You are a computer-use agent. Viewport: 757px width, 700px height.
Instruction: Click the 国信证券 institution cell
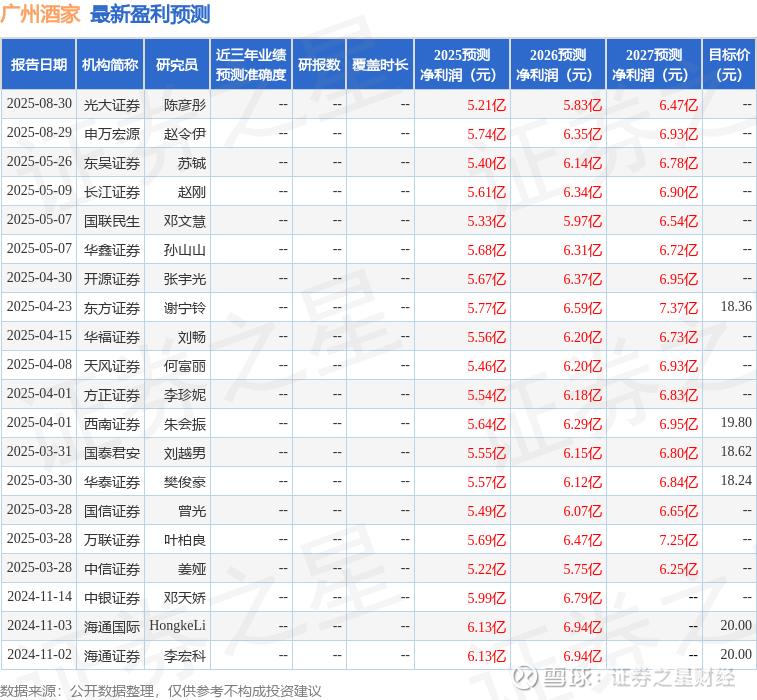click(x=112, y=511)
